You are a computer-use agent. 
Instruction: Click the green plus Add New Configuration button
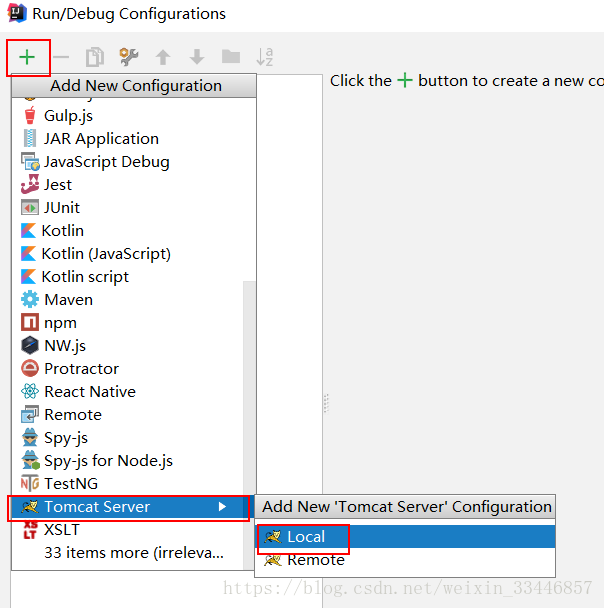27,57
